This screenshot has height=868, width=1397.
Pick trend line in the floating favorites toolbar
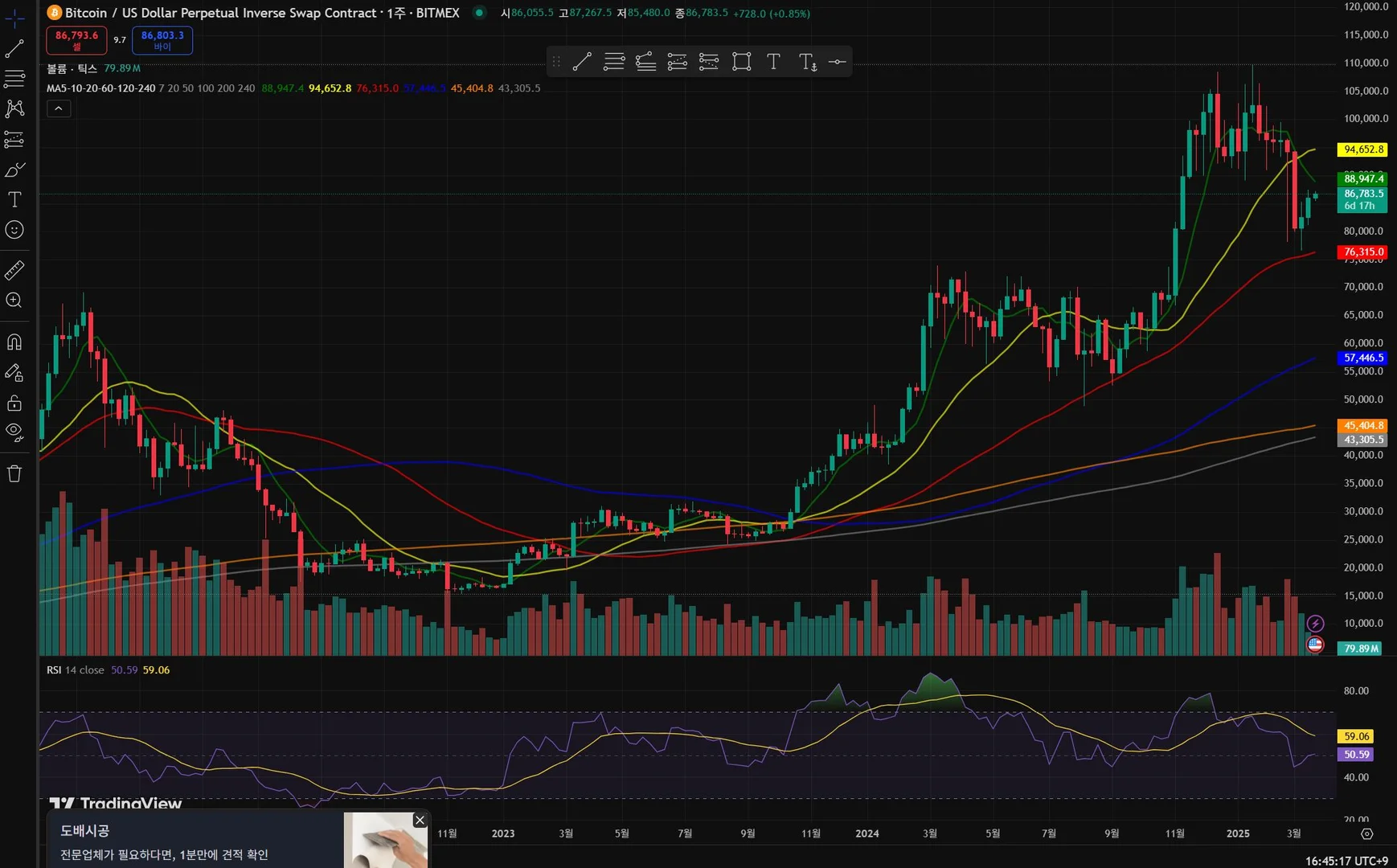[582, 62]
